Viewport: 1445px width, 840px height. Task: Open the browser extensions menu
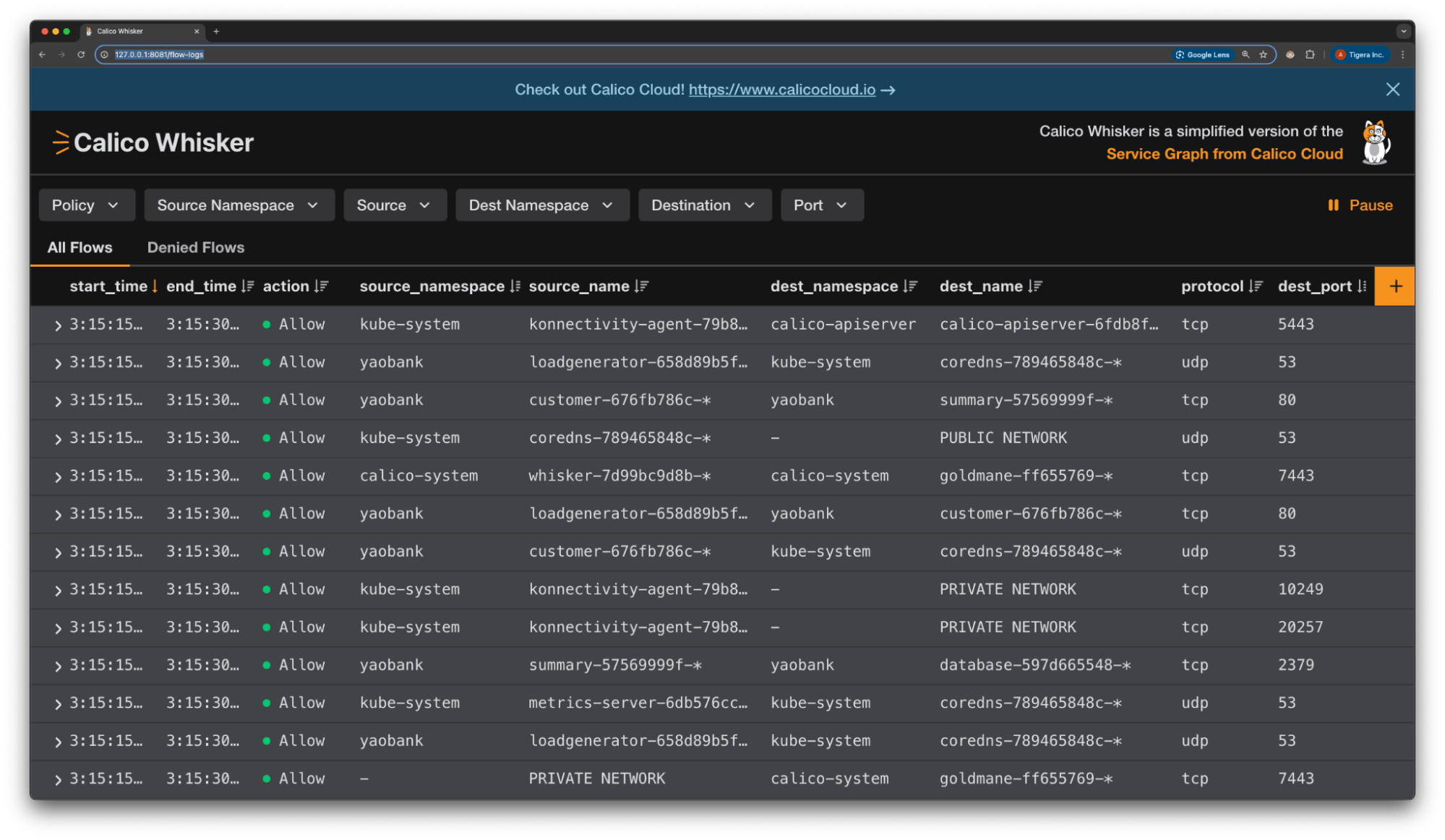click(1310, 54)
